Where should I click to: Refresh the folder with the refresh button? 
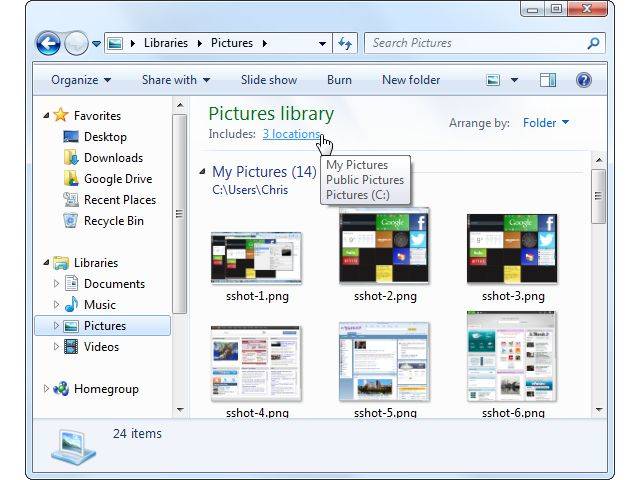[345, 43]
